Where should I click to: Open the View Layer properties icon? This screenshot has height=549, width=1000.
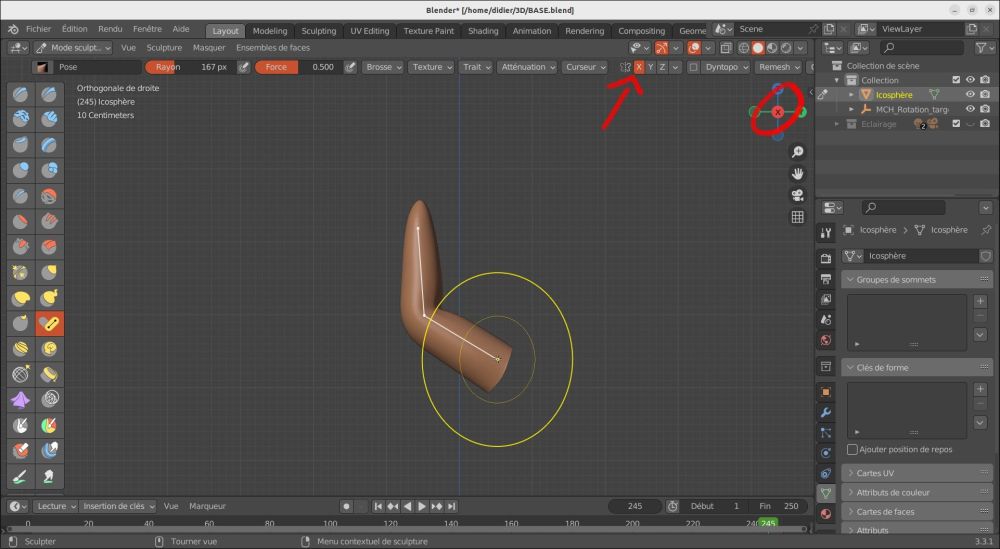point(826,299)
